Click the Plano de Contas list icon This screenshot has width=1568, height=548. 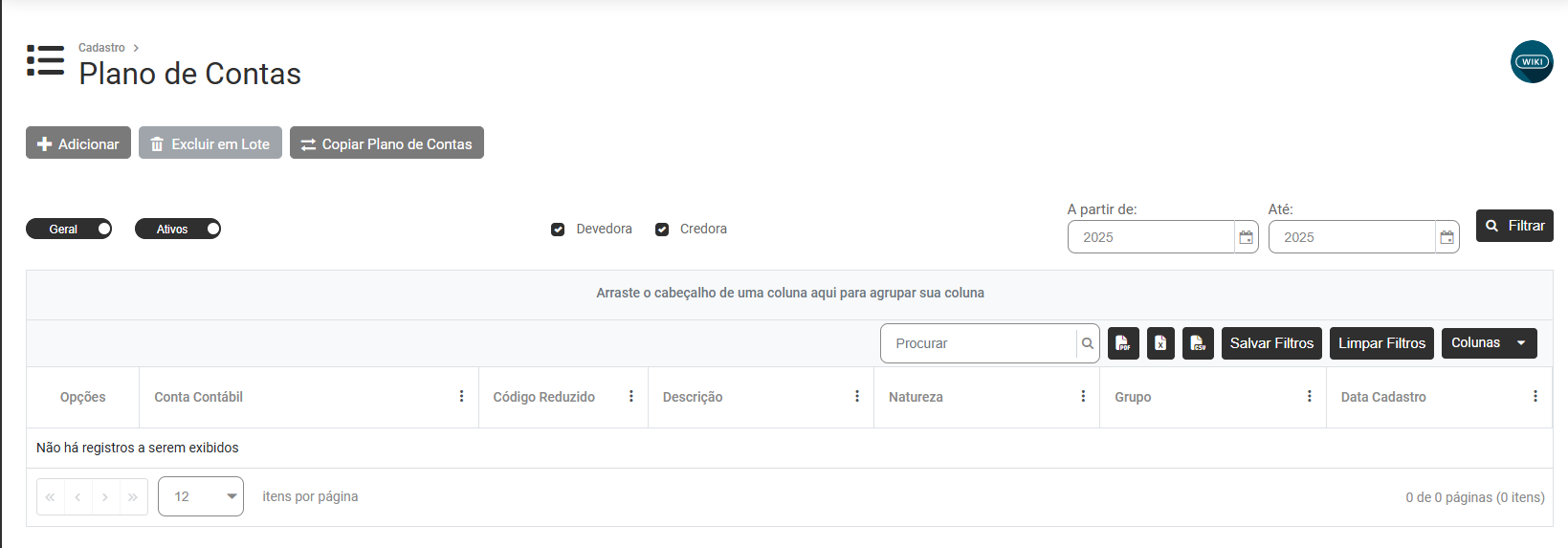click(45, 60)
